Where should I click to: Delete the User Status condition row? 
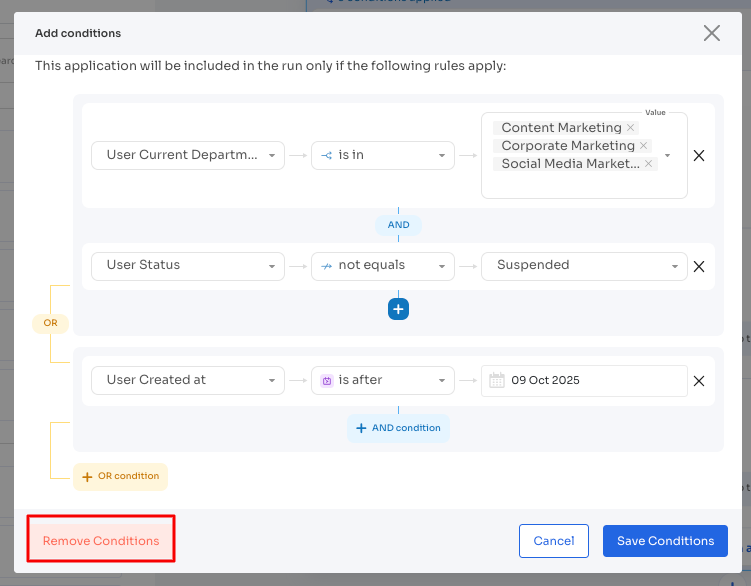click(699, 266)
